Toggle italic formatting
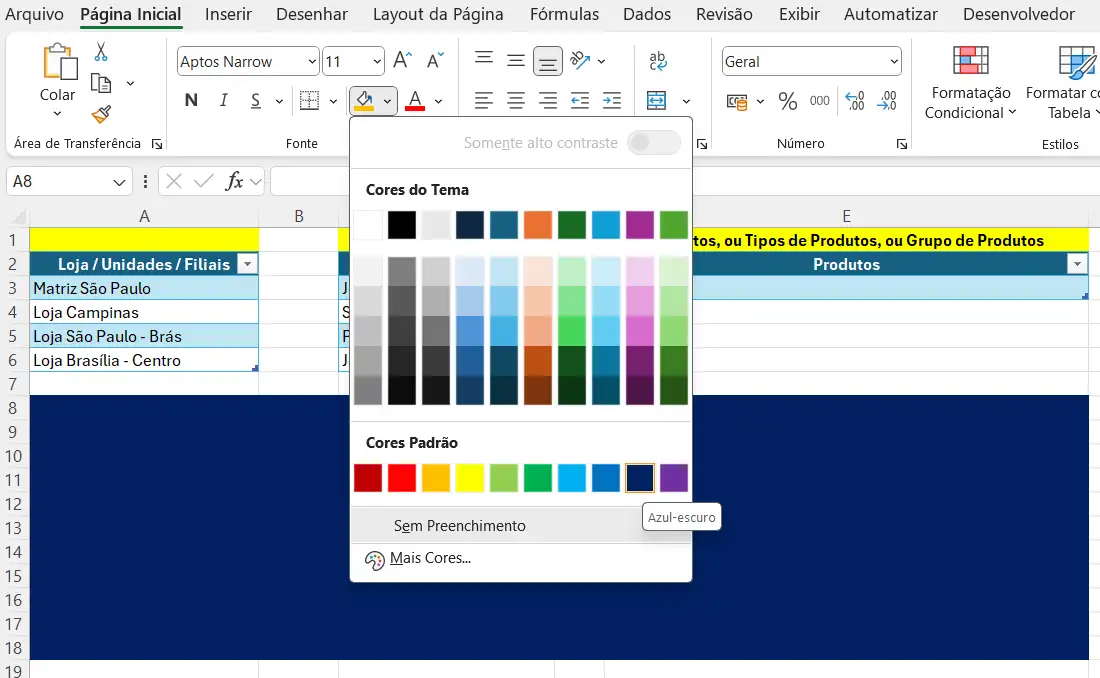 coord(224,100)
